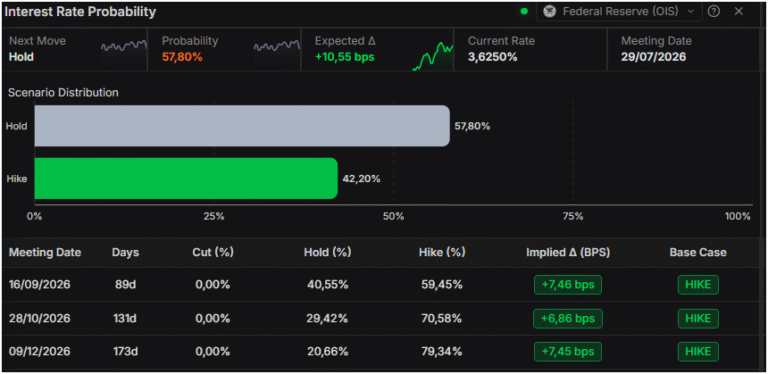768x374 pixels.
Task: Sort by the Hike (%) column header
Action: [x=442, y=253]
